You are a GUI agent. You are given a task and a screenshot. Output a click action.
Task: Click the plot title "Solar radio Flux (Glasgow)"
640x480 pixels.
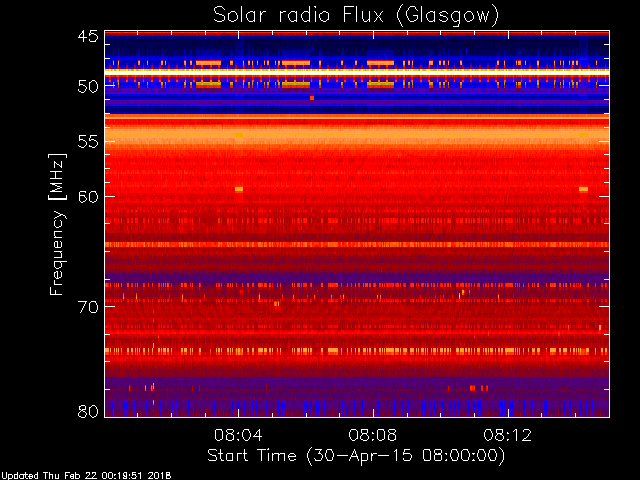[356, 16]
